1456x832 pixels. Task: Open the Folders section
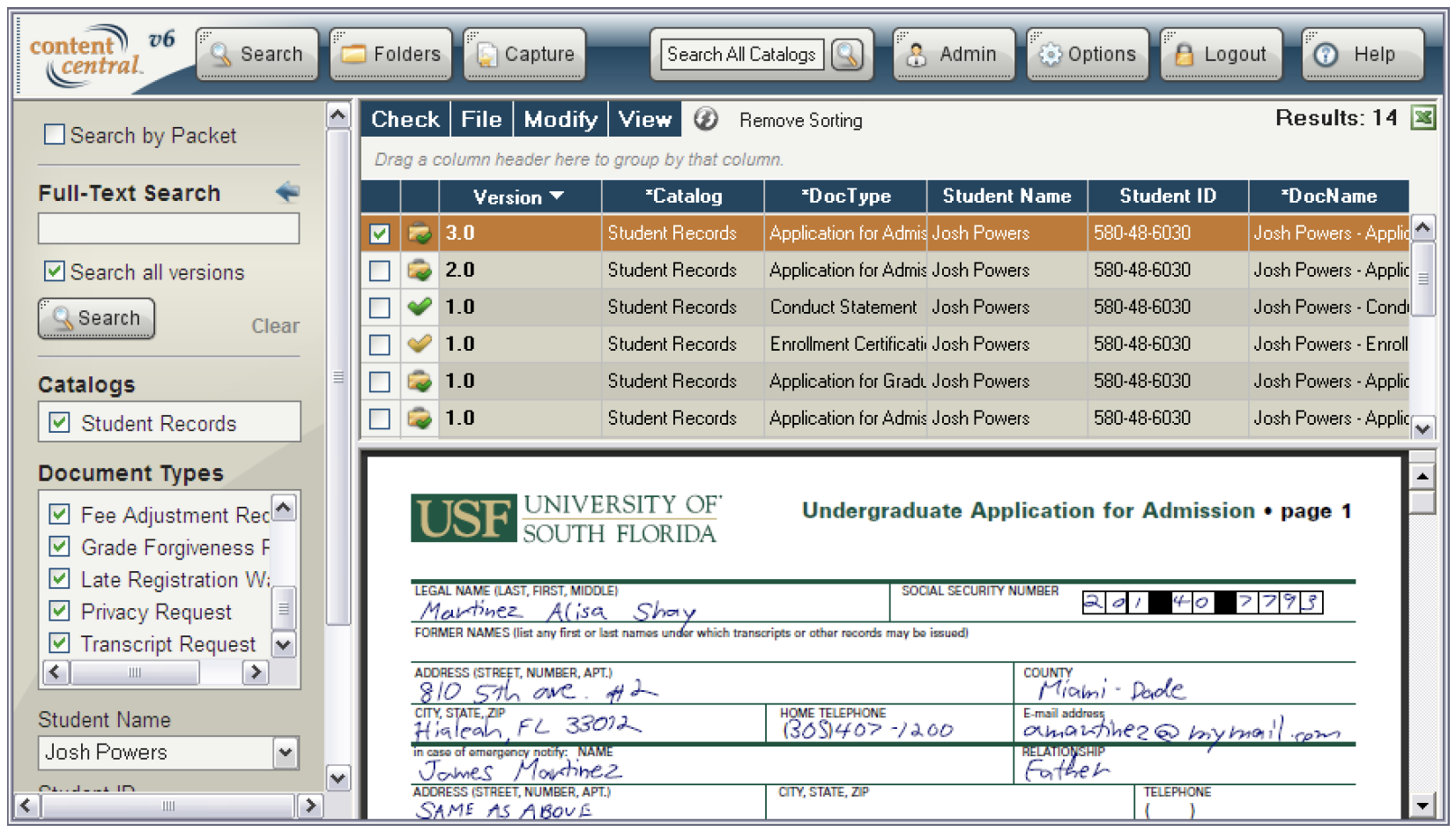[x=390, y=55]
